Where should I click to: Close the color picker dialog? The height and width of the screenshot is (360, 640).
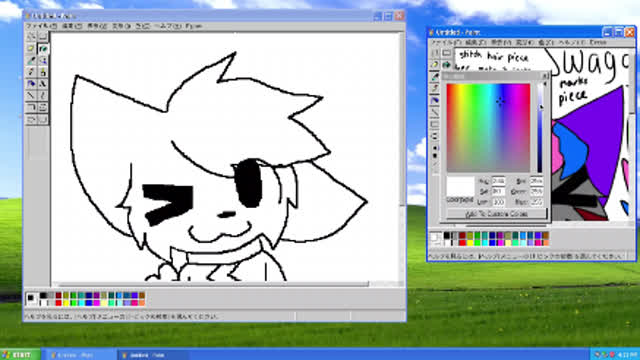(545, 76)
